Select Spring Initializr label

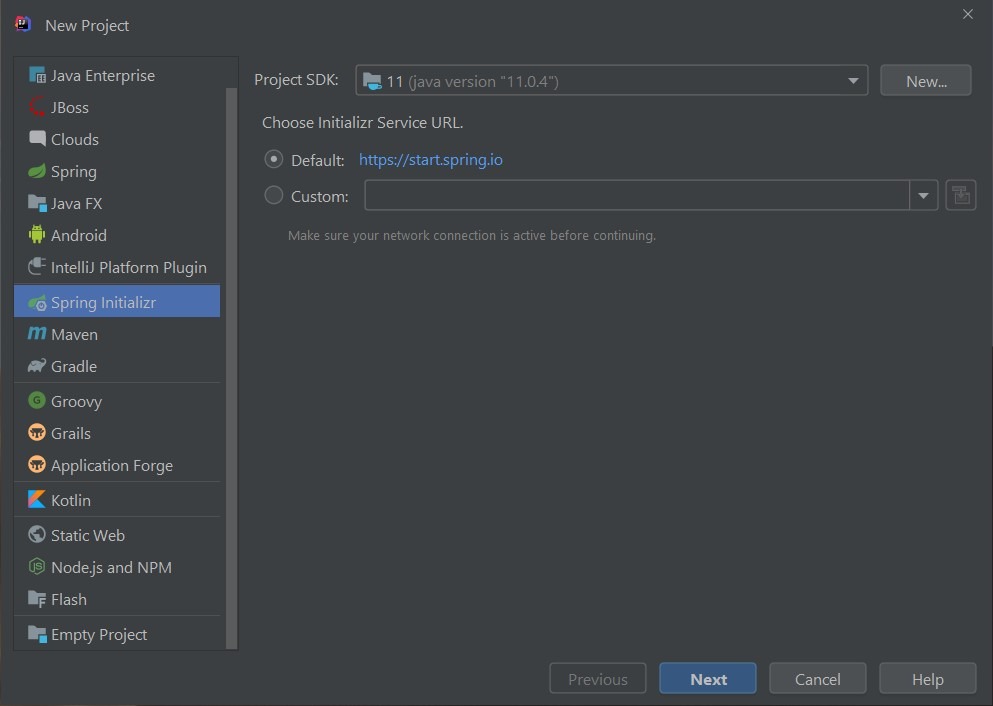pos(103,303)
